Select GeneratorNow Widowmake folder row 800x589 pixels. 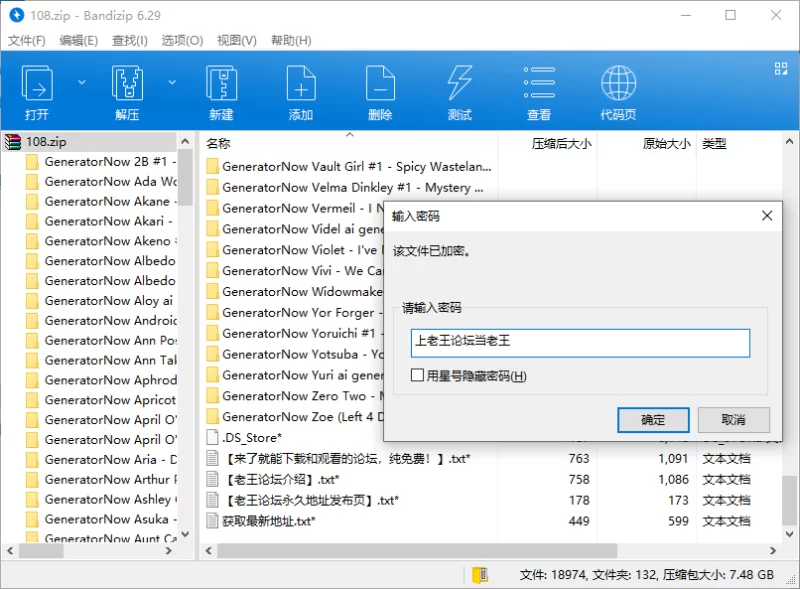(294, 292)
